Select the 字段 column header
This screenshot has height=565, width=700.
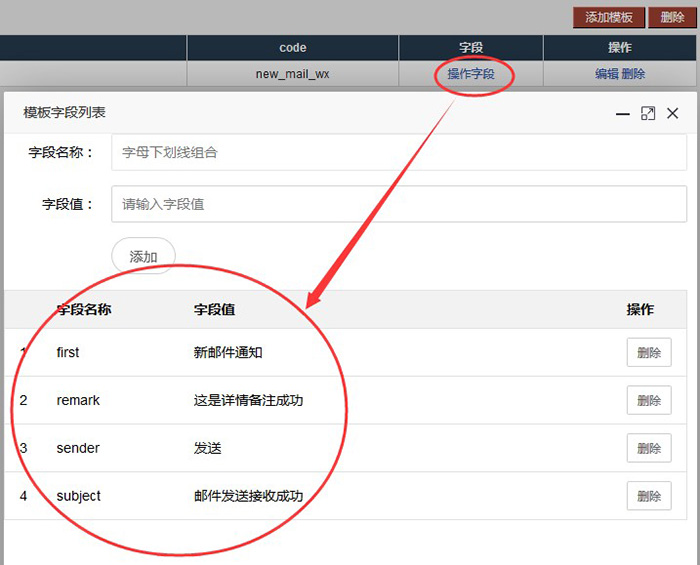tap(471, 48)
